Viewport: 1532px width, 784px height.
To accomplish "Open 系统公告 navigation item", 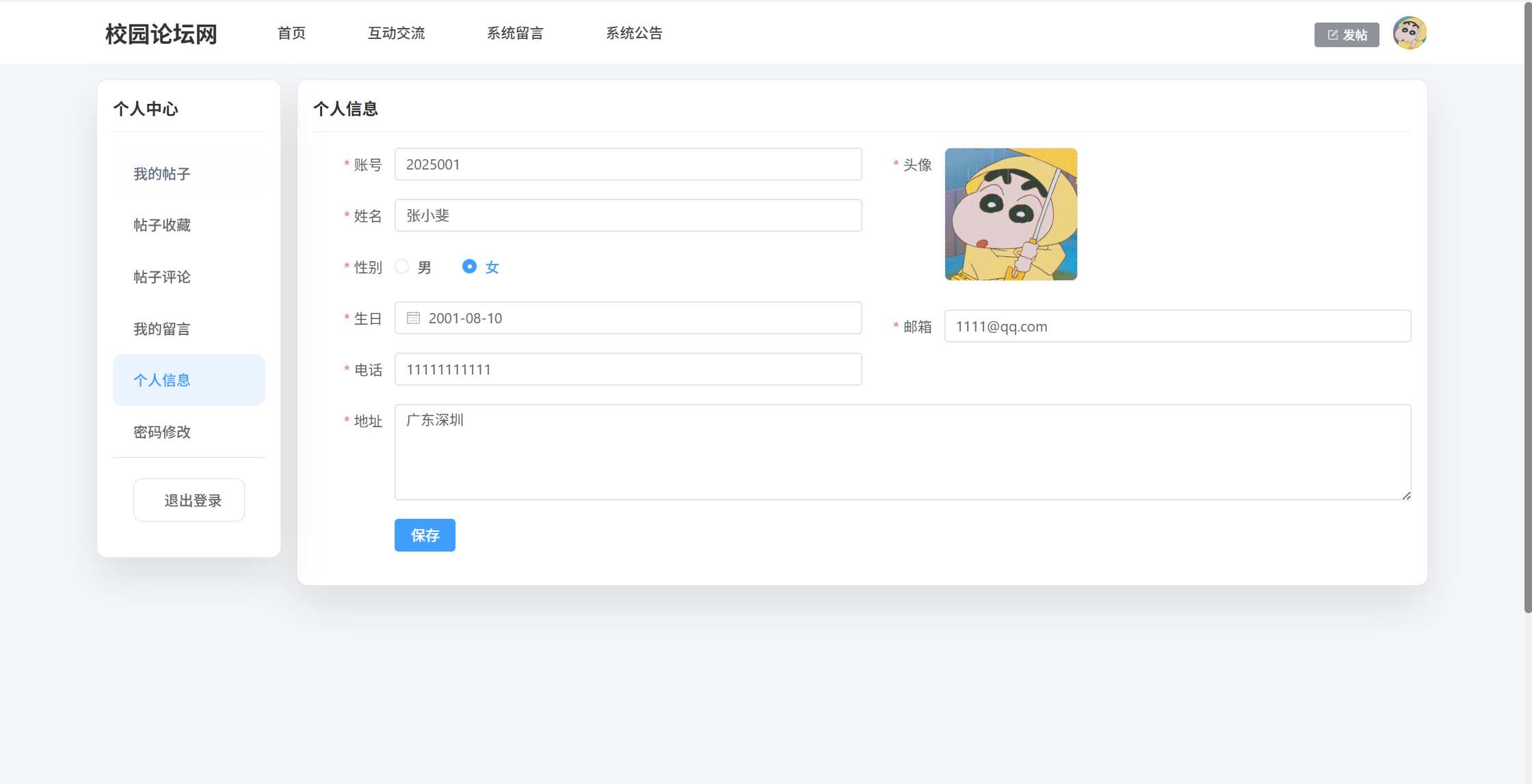I will pyautogui.click(x=634, y=33).
